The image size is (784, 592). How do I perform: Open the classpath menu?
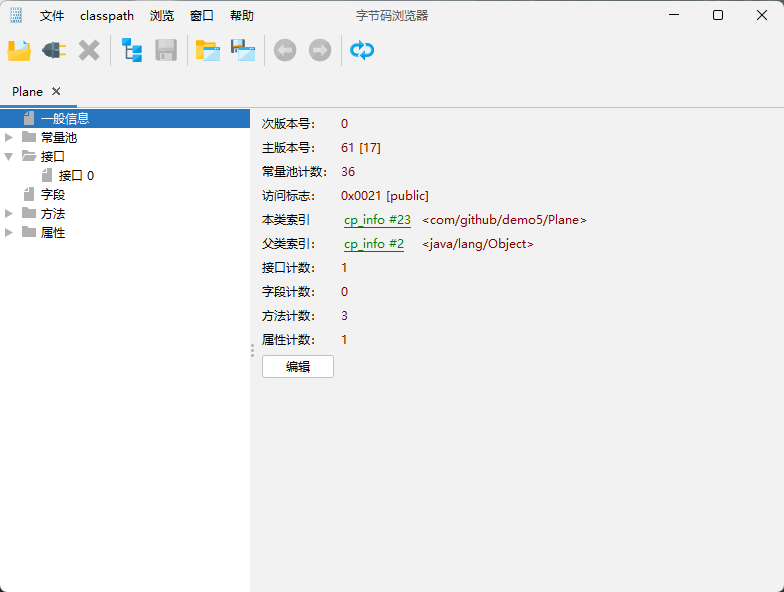pyautogui.click(x=106, y=16)
